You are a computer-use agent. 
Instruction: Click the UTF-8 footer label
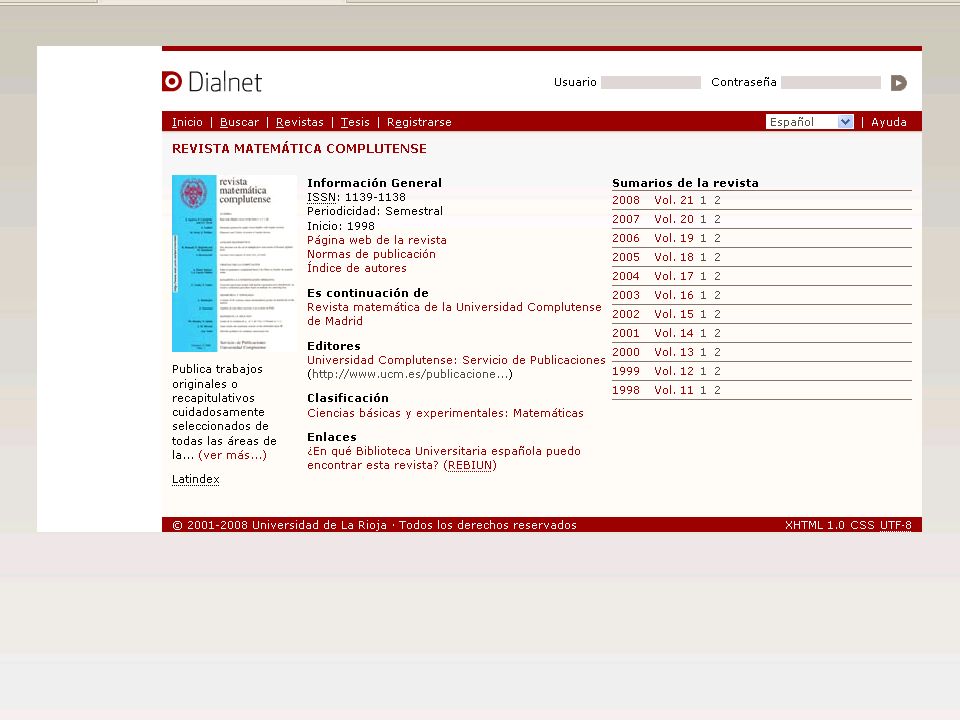click(x=896, y=525)
